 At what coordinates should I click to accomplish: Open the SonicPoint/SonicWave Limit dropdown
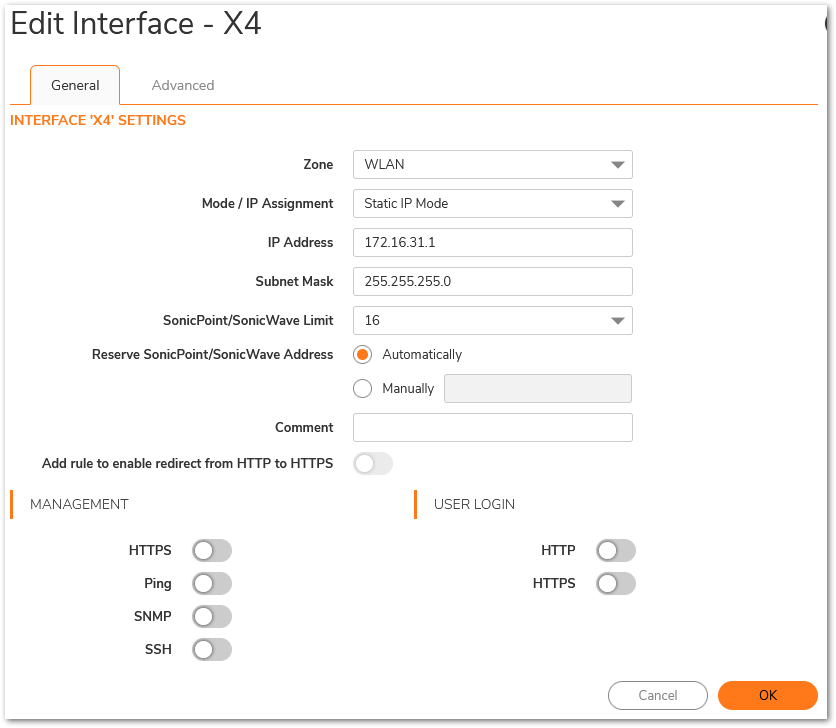[492, 321]
